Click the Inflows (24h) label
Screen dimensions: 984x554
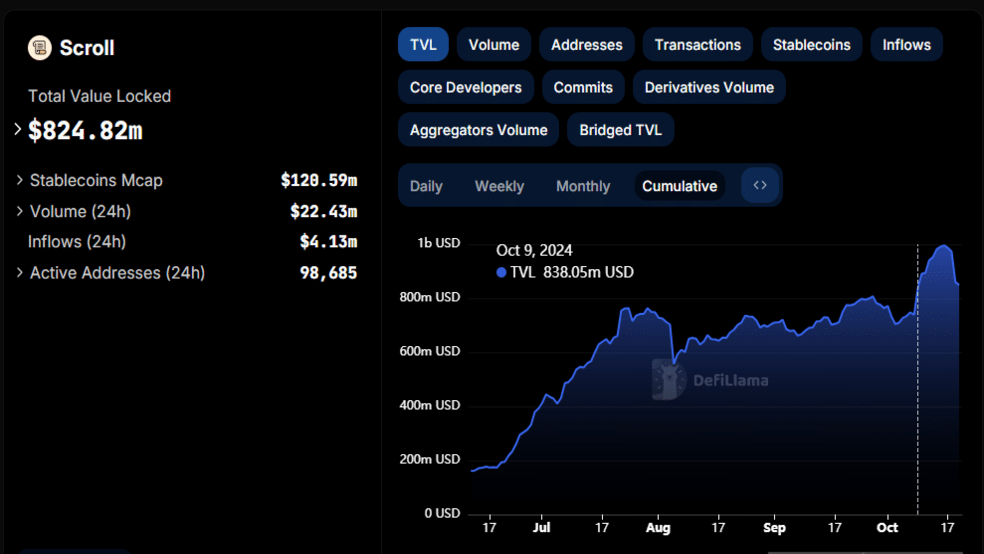coord(77,242)
